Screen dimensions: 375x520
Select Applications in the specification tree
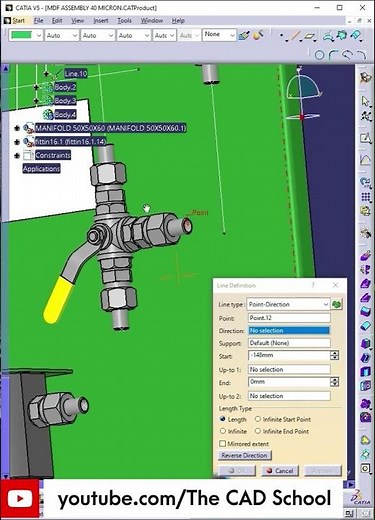click(x=41, y=169)
